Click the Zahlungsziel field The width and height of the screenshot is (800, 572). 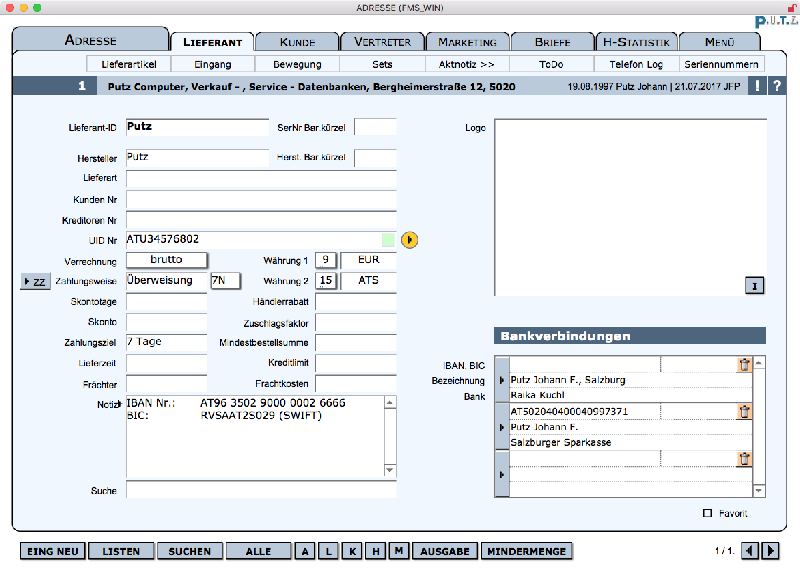(167, 342)
